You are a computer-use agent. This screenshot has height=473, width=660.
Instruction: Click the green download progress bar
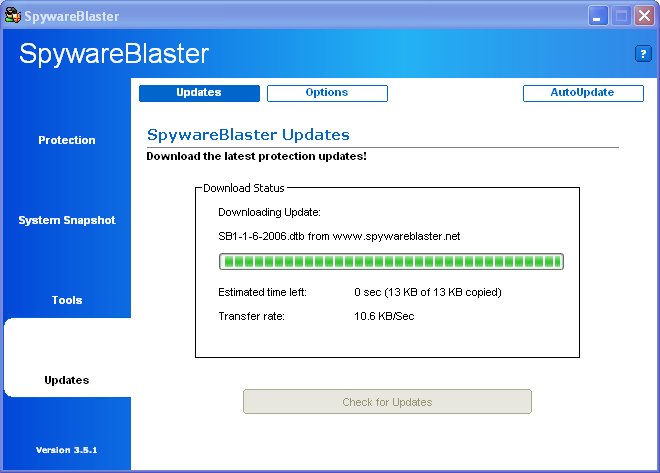point(391,261)
